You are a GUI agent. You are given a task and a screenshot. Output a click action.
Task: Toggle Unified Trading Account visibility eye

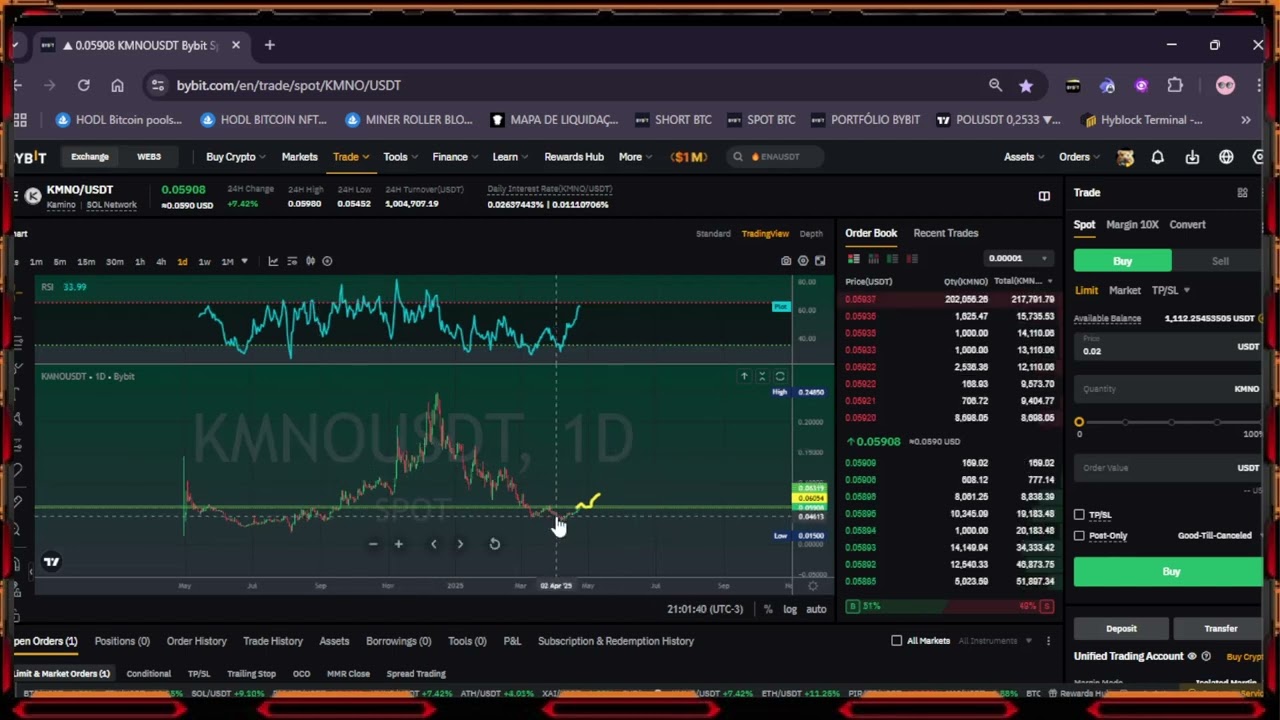[x=1191, y=657]
